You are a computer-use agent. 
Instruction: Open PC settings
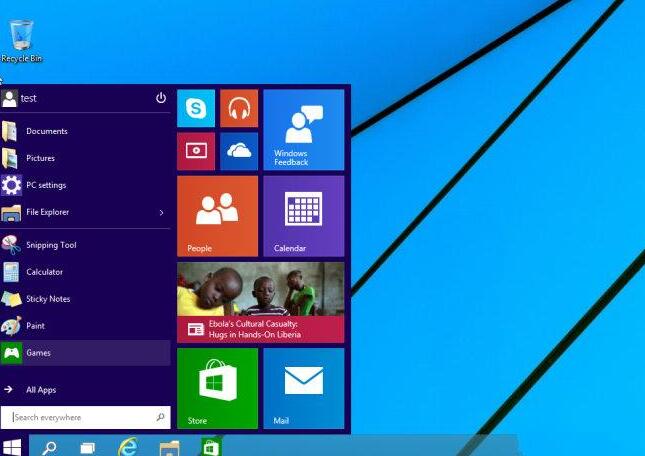click(x=85, y=185)
